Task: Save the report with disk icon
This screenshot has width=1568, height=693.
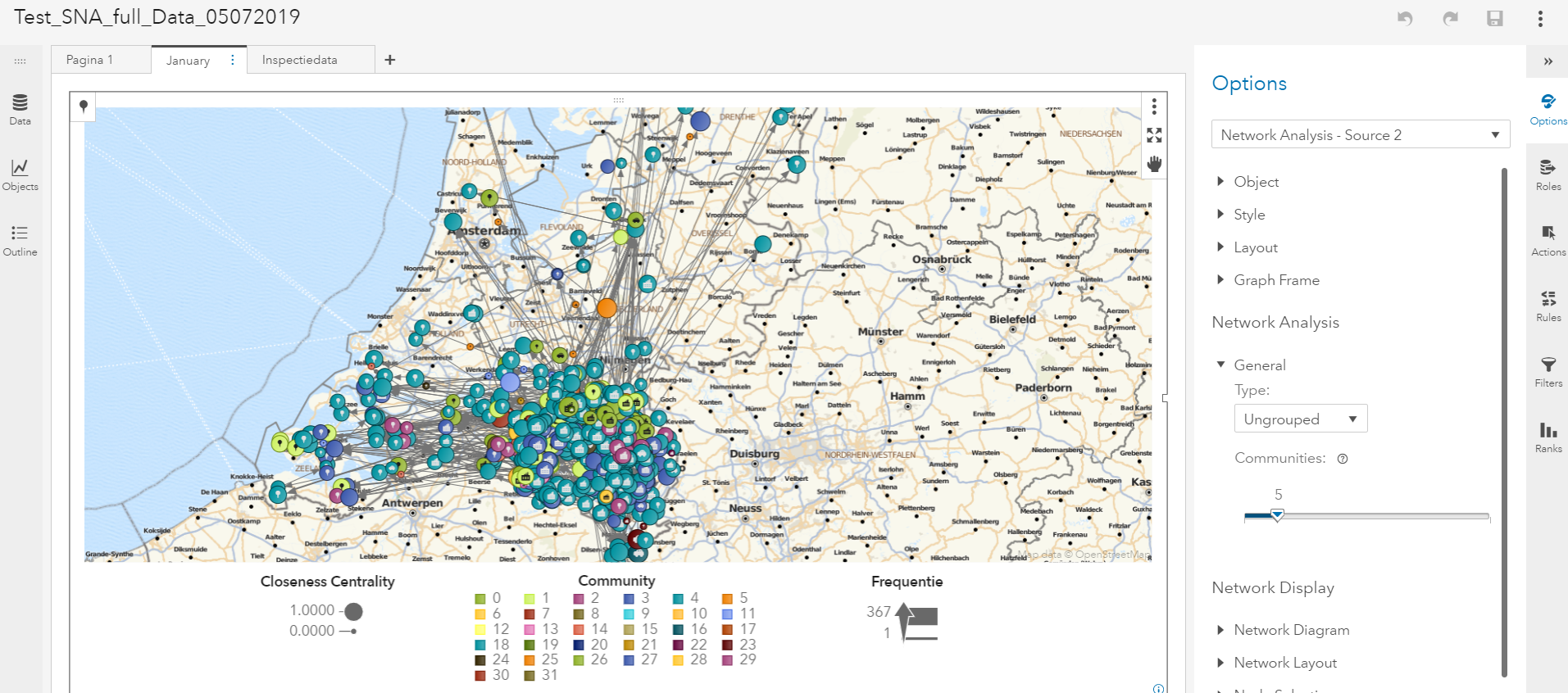Action: point(1495,18)
